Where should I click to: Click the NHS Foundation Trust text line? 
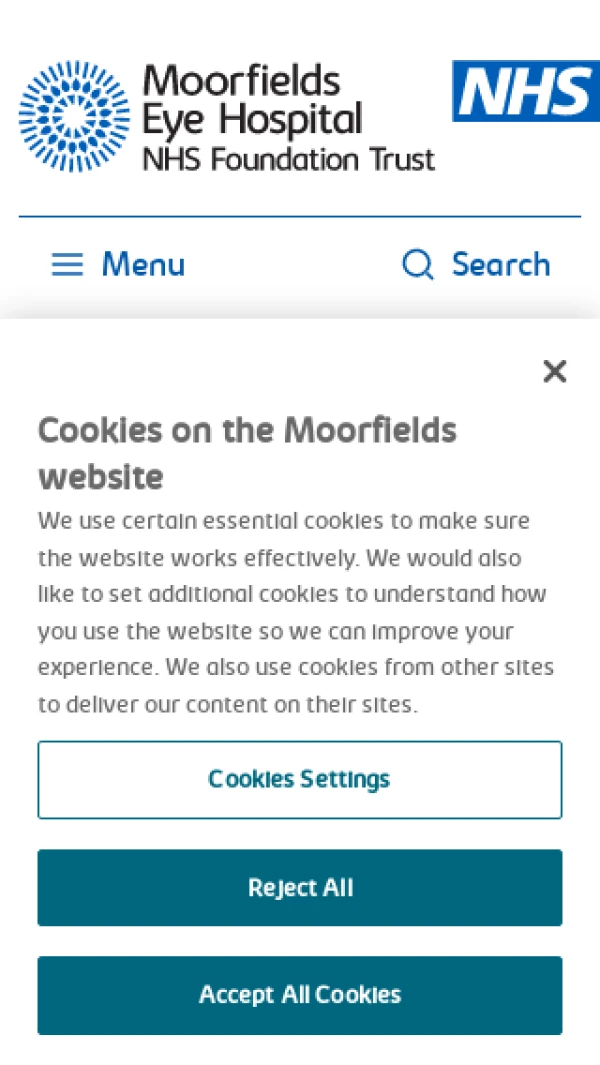click(x=288, y=159)
